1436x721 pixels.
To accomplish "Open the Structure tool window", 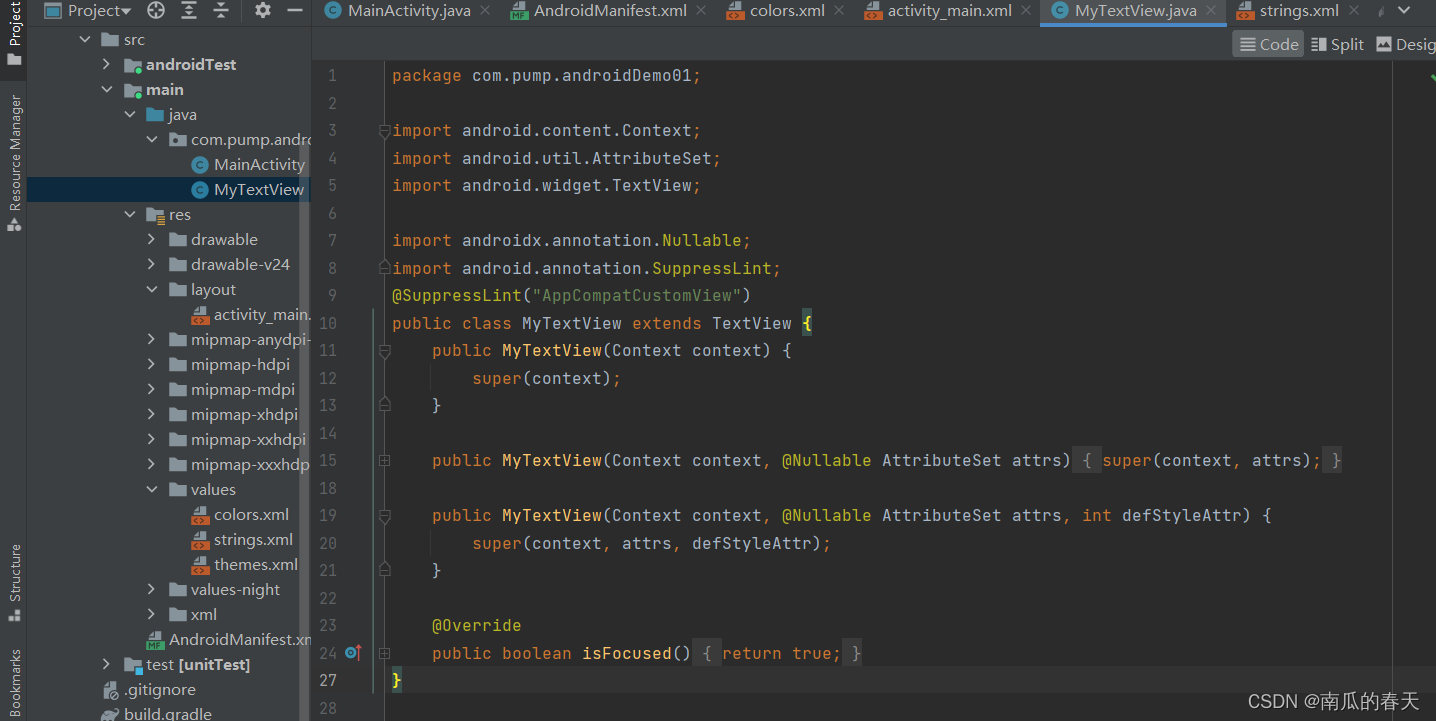I will point(14,582).
